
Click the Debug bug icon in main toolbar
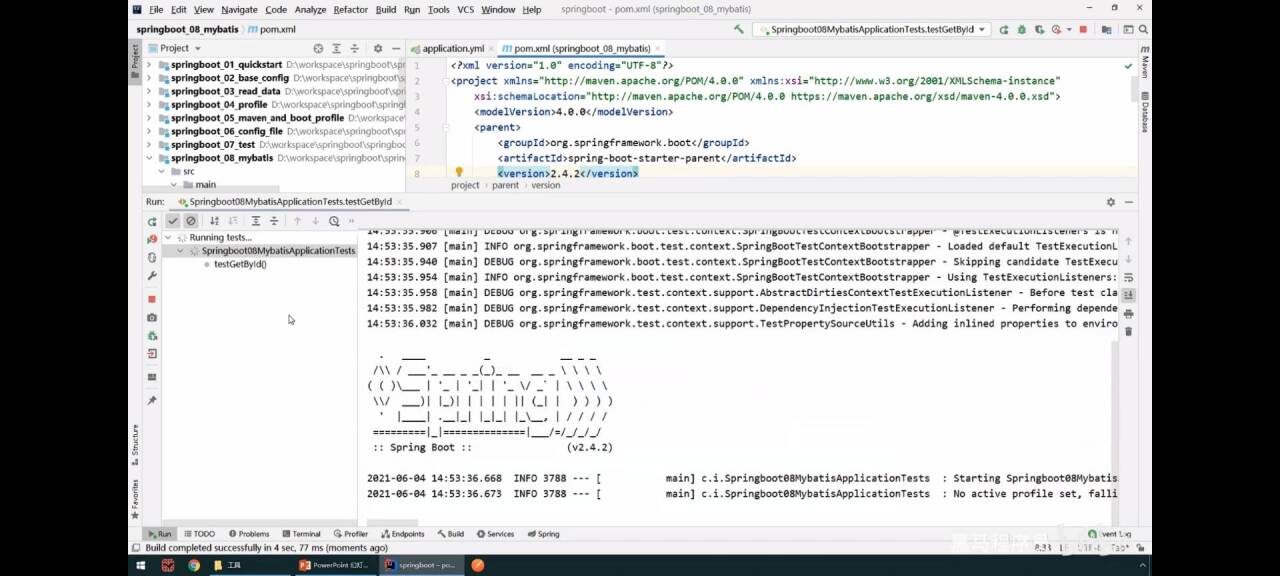[1020, 29]
